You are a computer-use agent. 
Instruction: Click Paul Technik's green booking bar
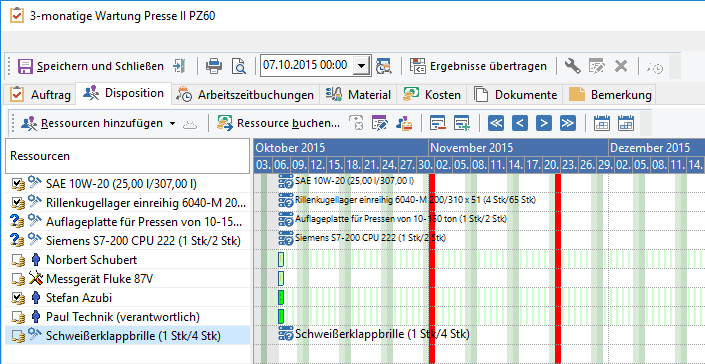pyautogui.click(x=281, y=316)
